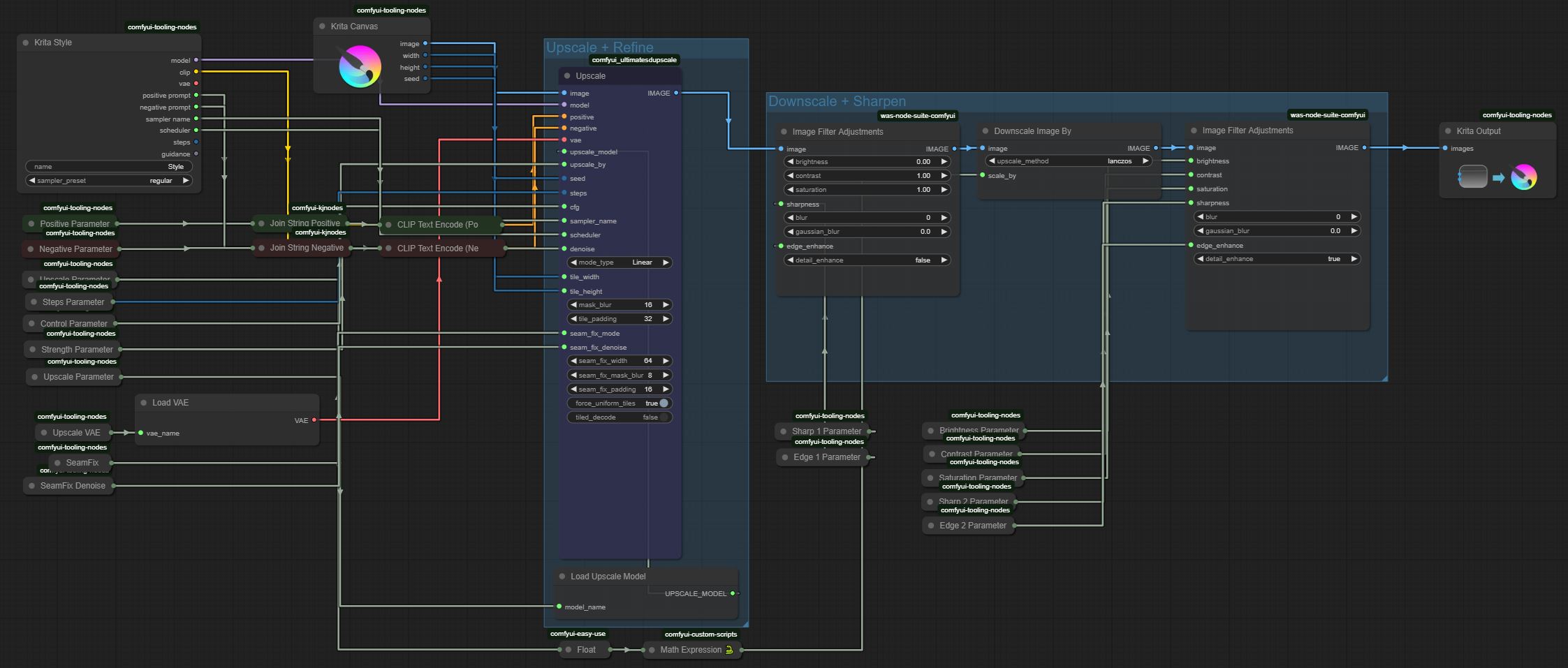Collapse the Upscale node using its title dot
1568x668 pixels.
(x=567, y=76)
